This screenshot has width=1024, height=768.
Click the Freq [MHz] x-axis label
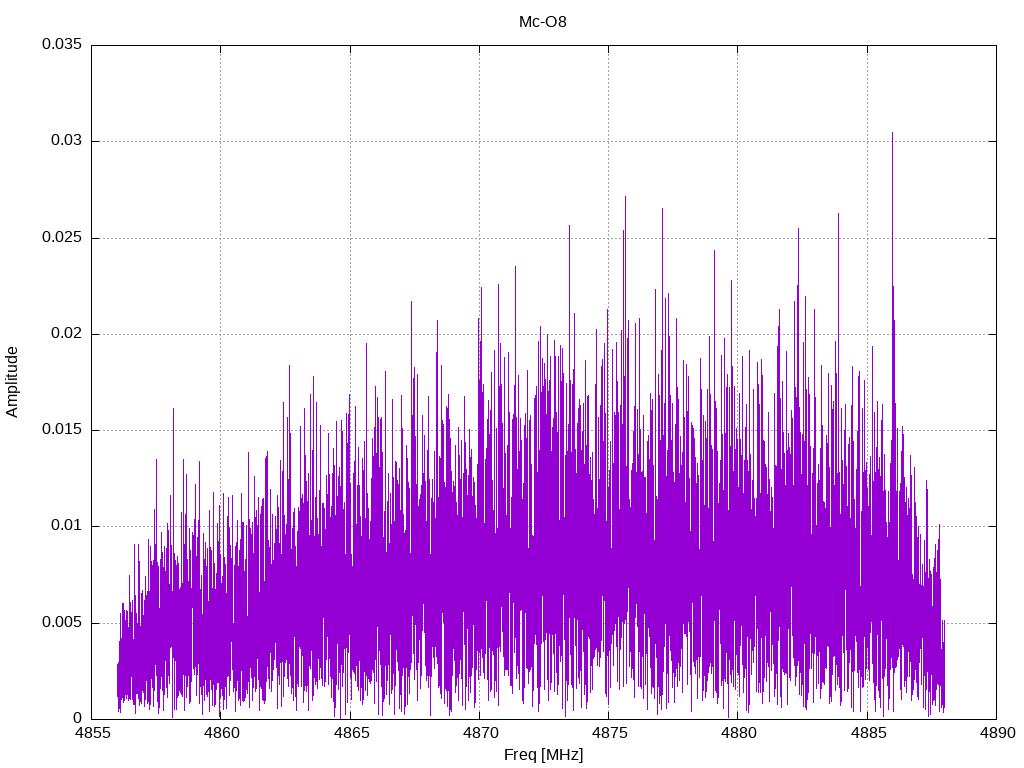(543, 755)
